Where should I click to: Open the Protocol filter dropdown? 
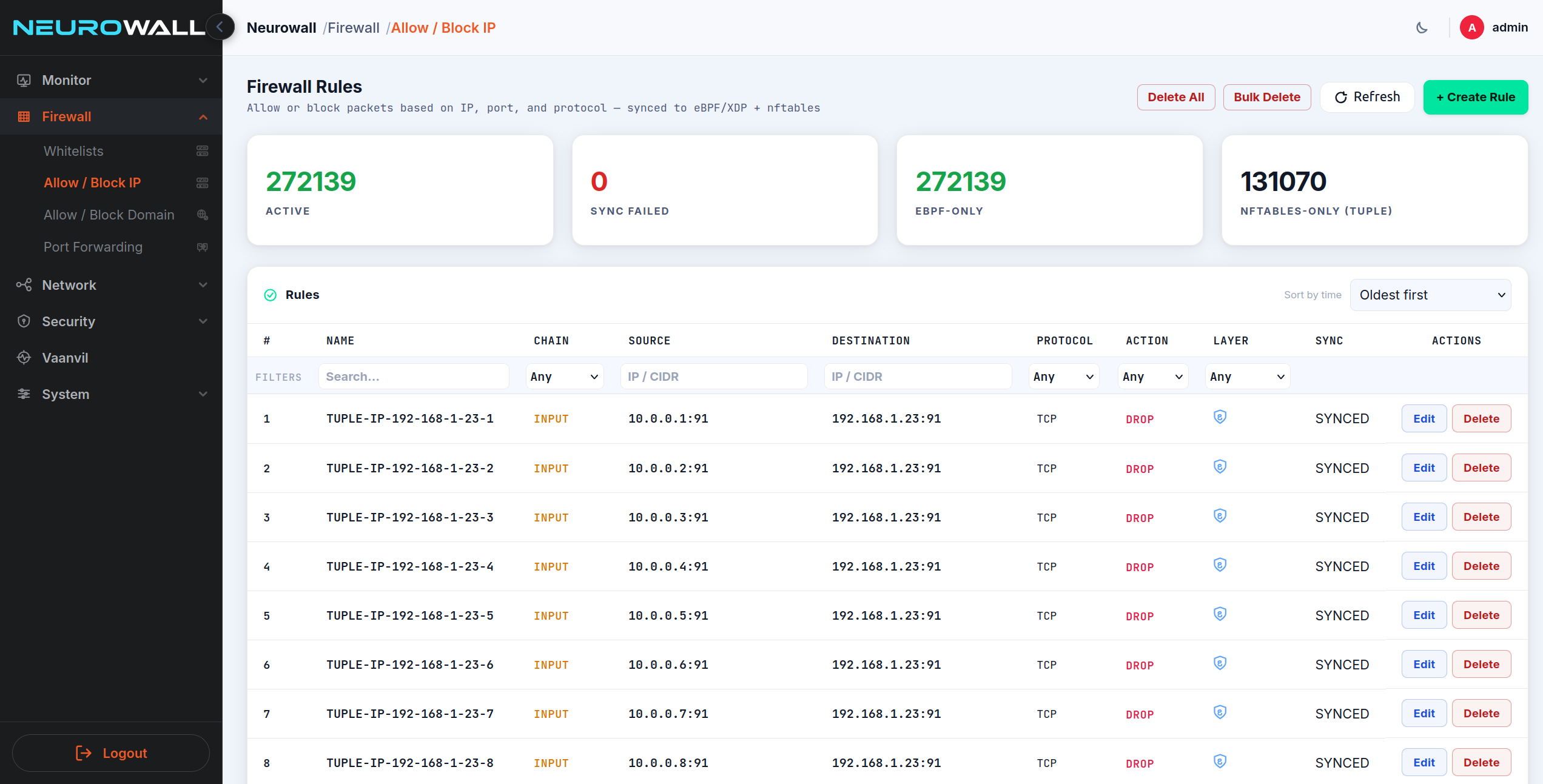[1064, 377]
